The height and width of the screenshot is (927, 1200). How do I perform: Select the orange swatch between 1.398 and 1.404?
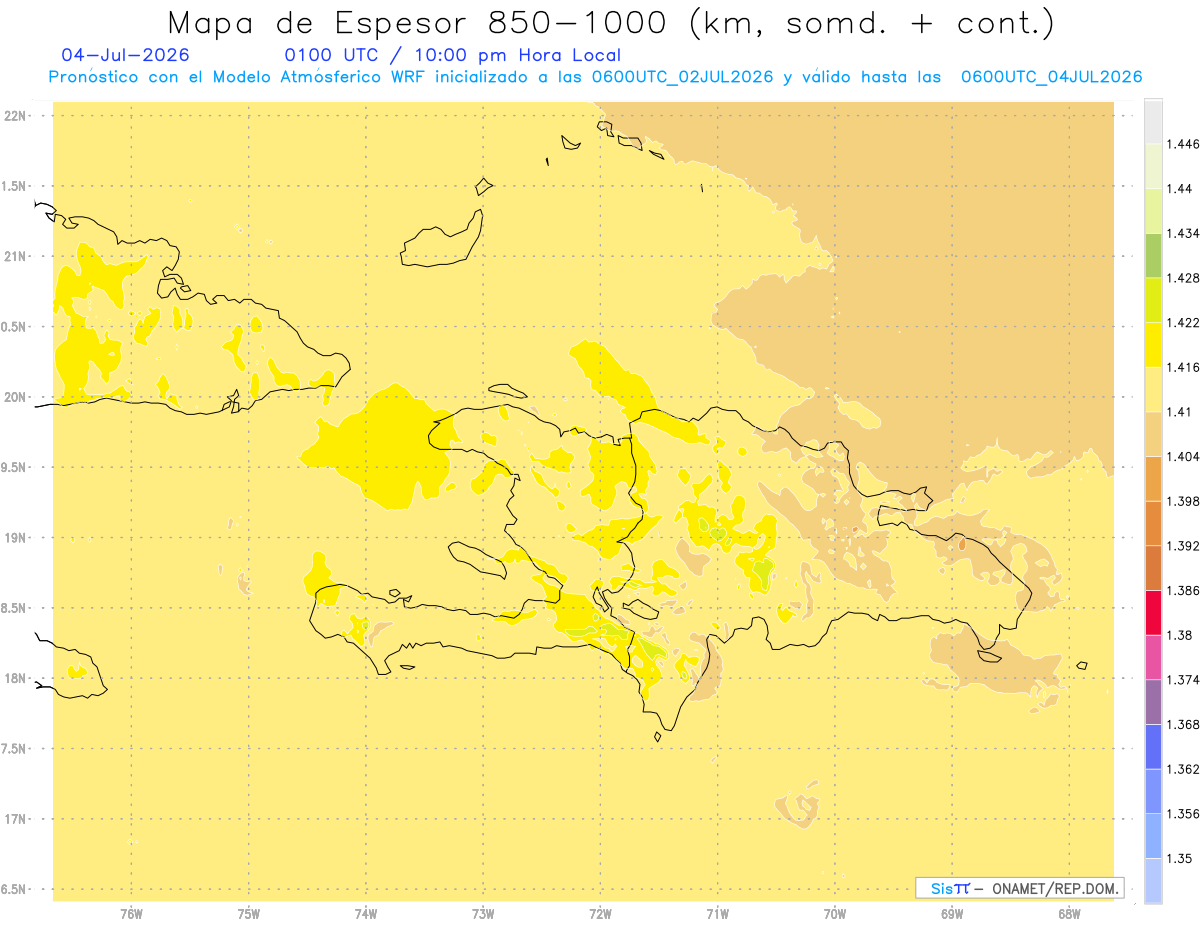[x=1153, y=479]
